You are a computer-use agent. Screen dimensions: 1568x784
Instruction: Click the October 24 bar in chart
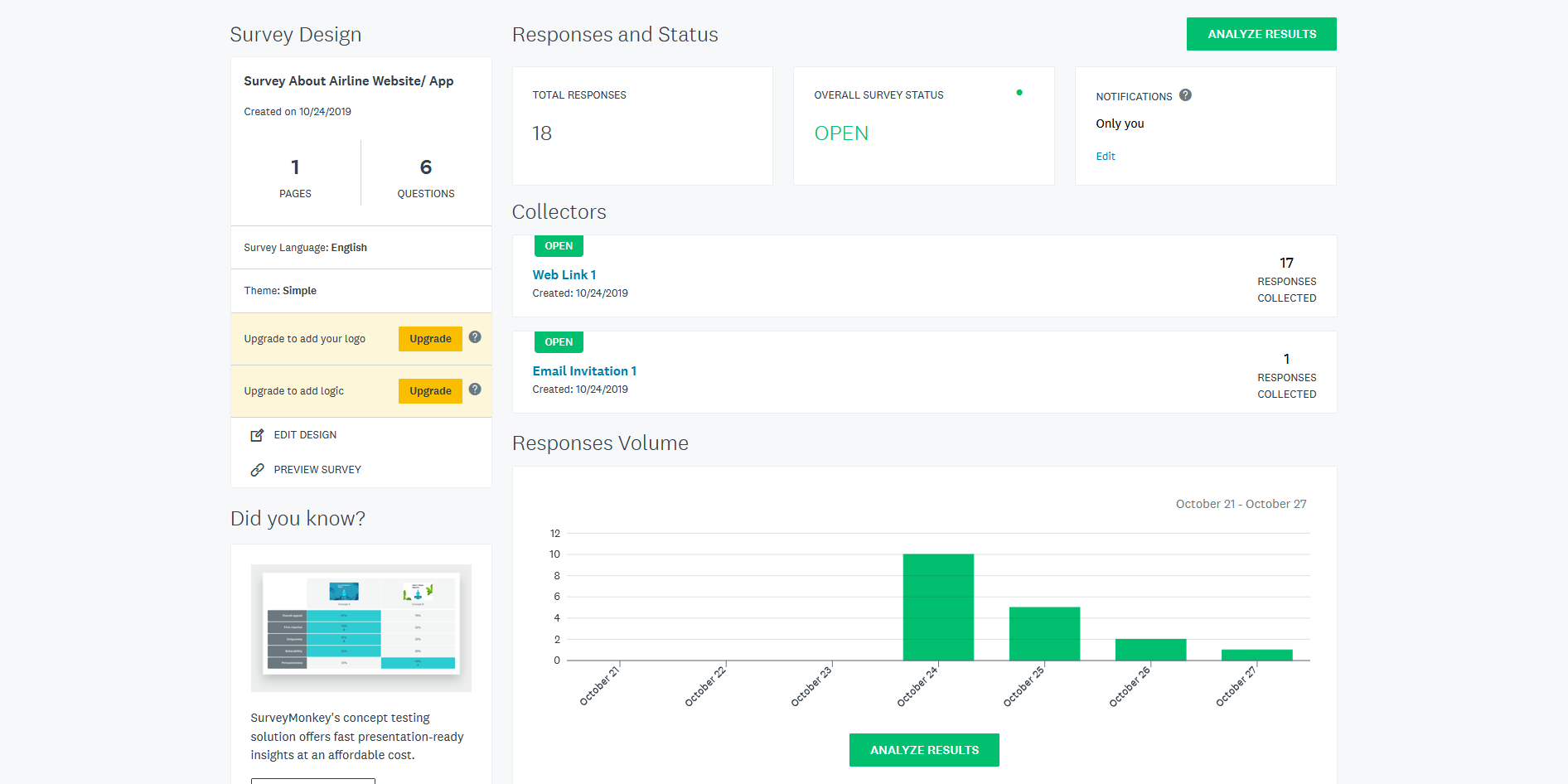[937, 607]
